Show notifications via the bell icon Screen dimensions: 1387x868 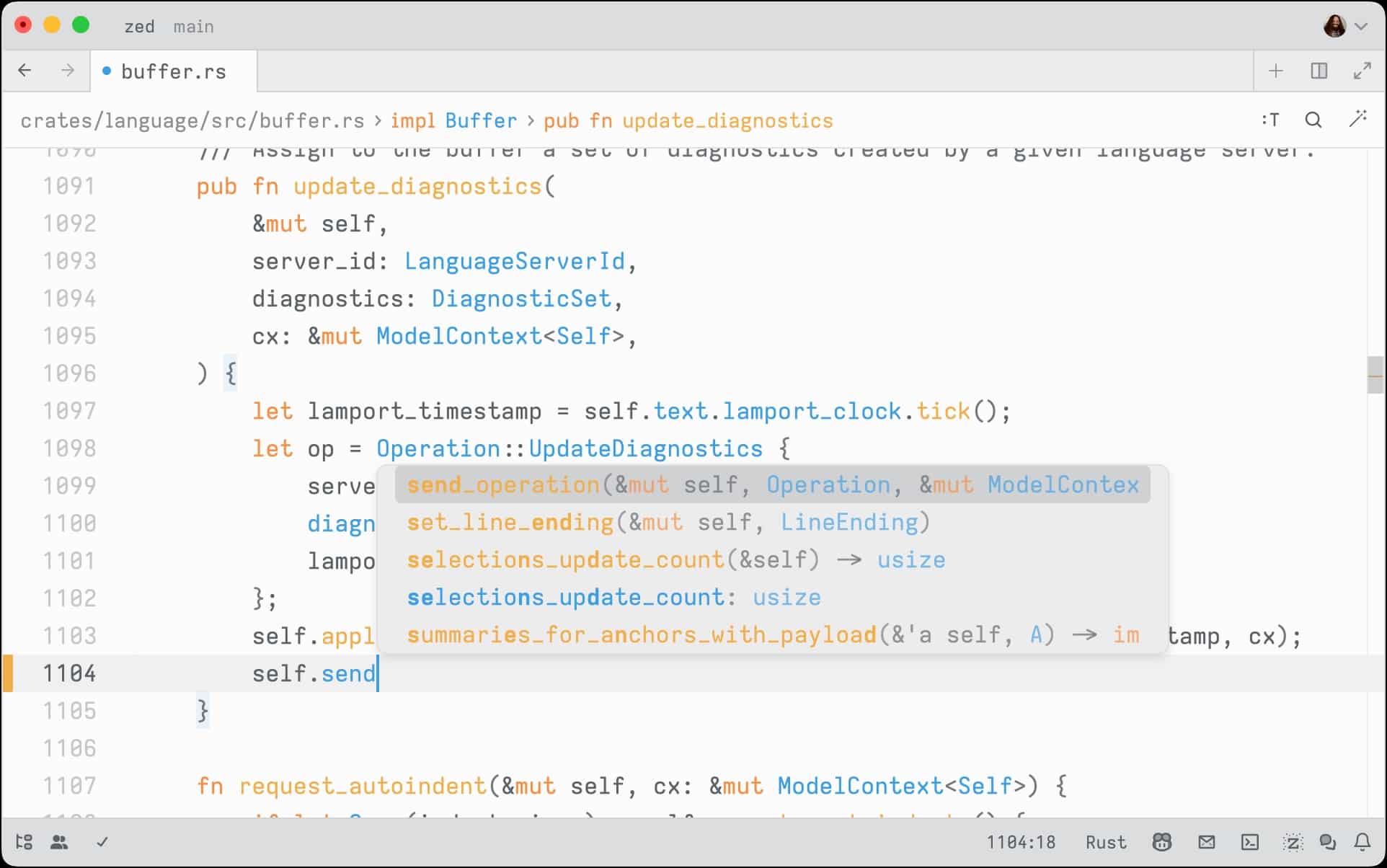1363,842
